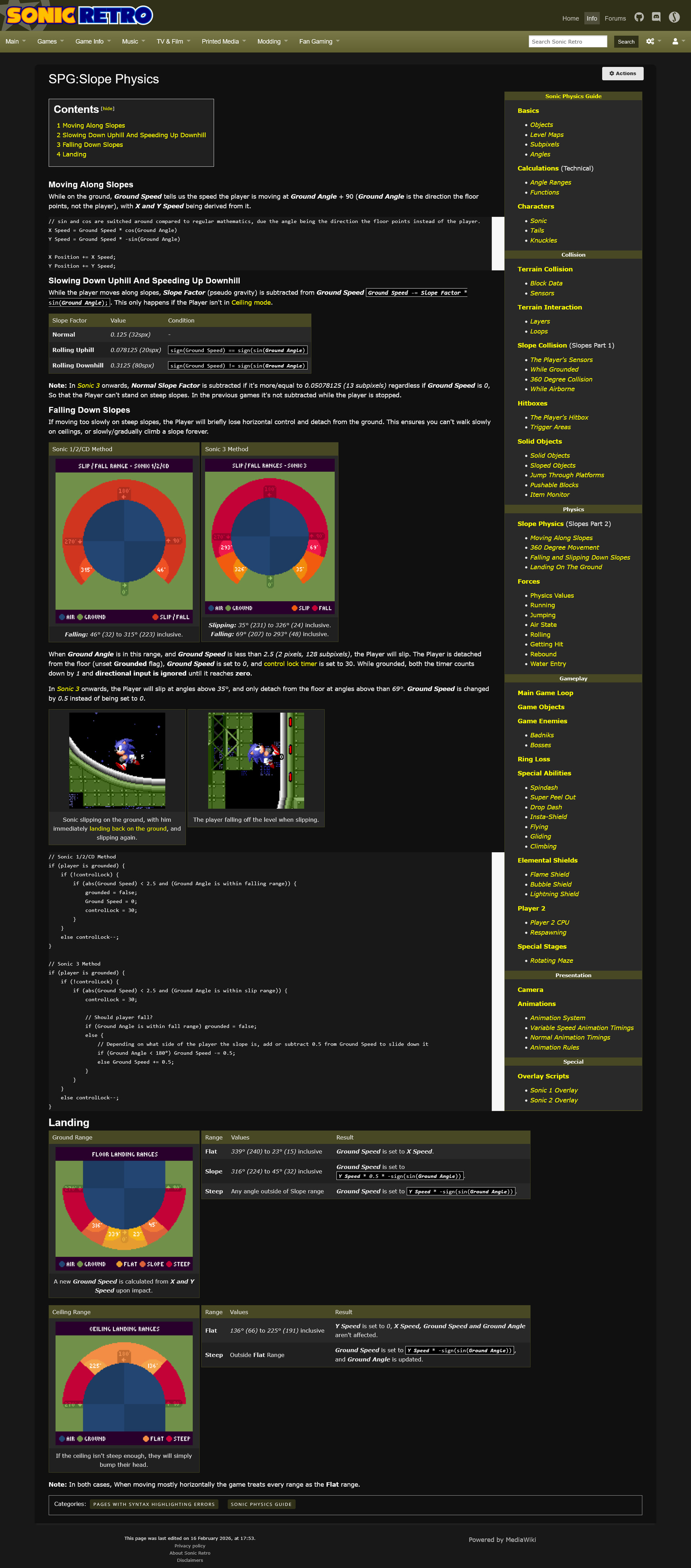The height and width of the screenshot is (1568, 691).
Task: Click the Search button
Action: [x=625, y=41]
